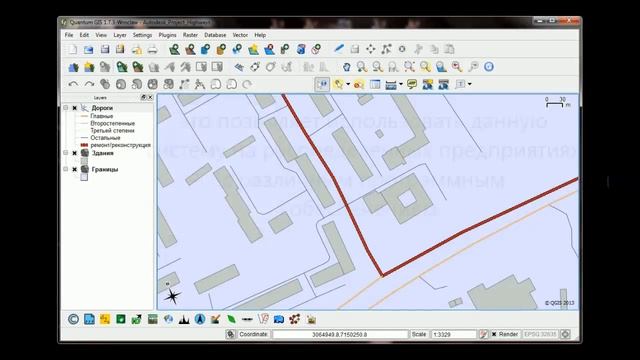Select the Node Tool icon
Viewport: 640px width, 360px height.
[x=386, y=49]
